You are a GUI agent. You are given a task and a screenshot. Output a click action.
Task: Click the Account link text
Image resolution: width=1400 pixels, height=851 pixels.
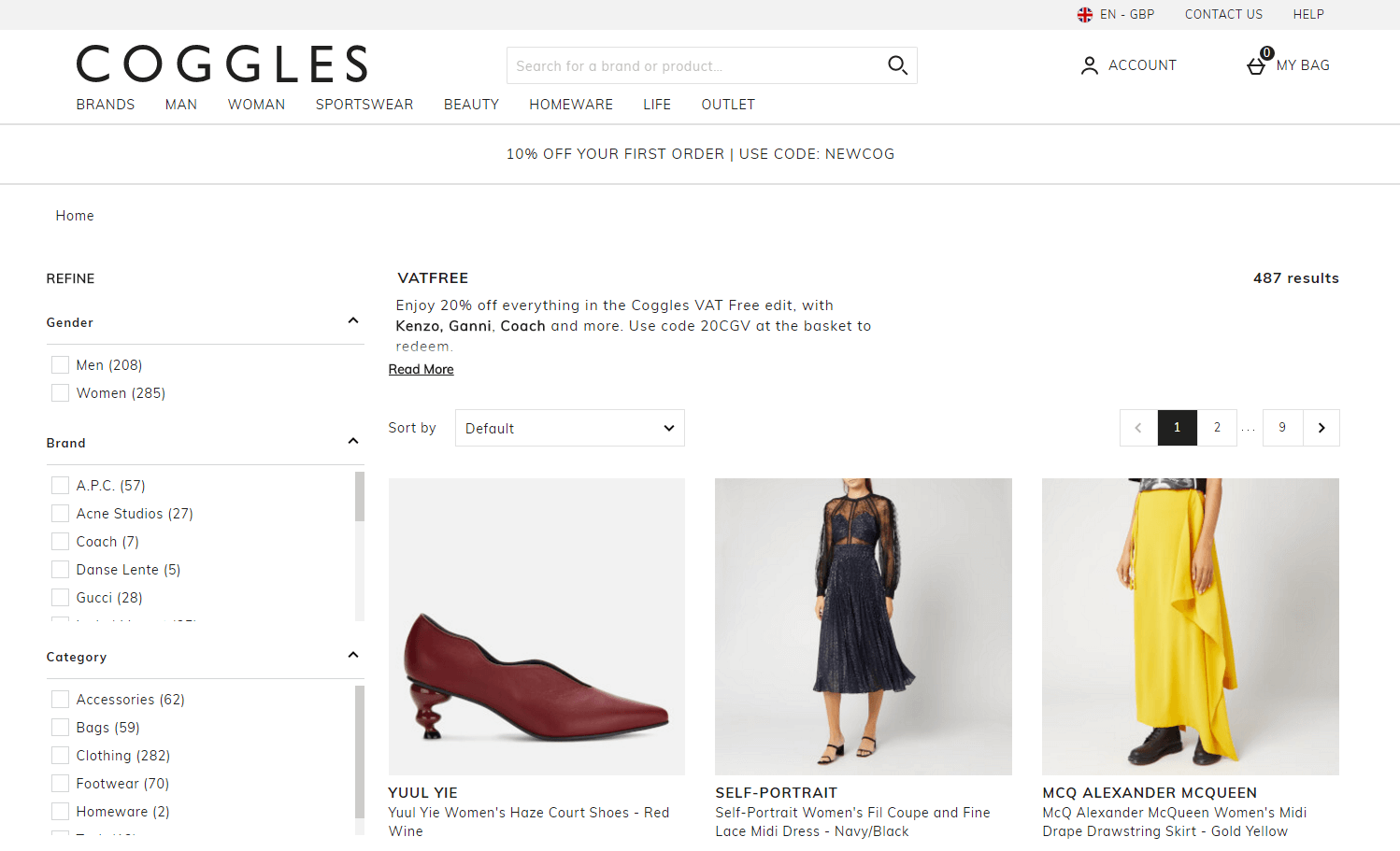(x=1143, y=65)
